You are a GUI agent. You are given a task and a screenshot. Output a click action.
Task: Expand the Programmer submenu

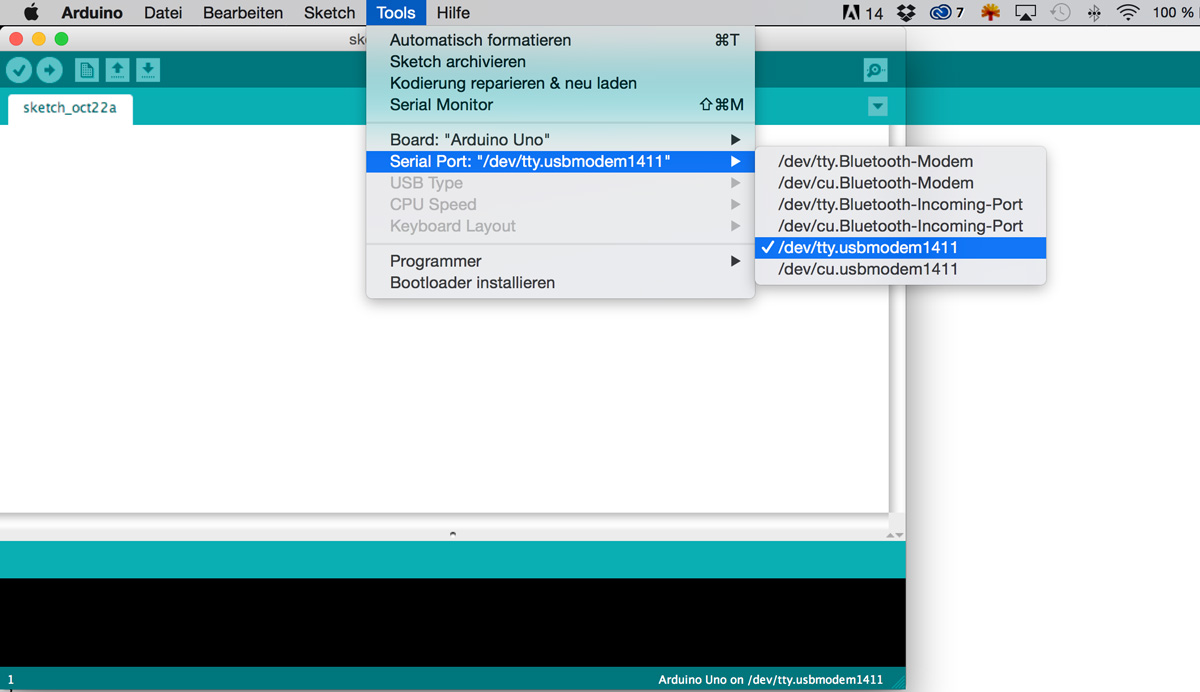(560, 261)
